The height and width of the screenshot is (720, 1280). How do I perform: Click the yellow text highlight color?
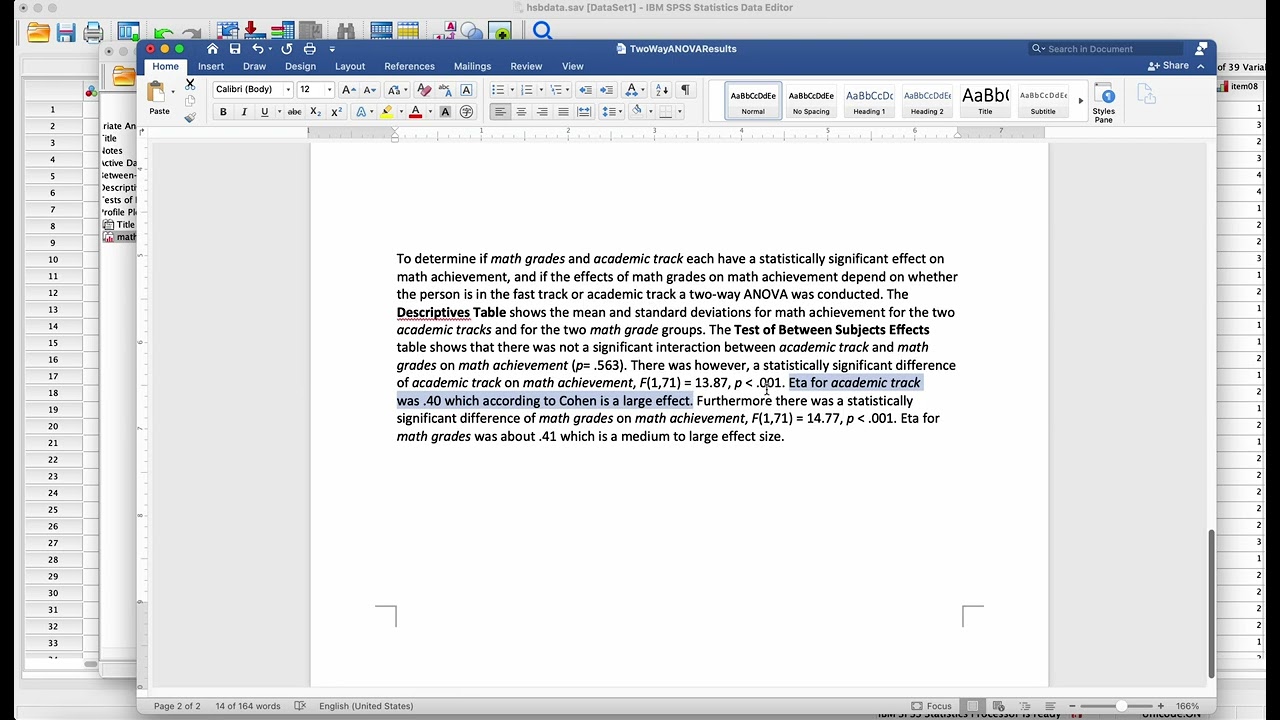point(387,112)
